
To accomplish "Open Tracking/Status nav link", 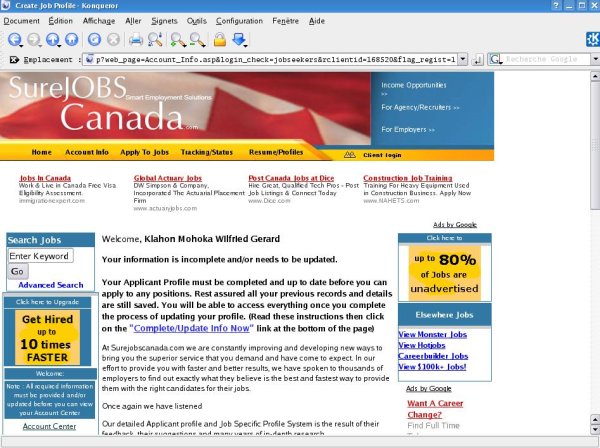I will [x=207, y=152].
